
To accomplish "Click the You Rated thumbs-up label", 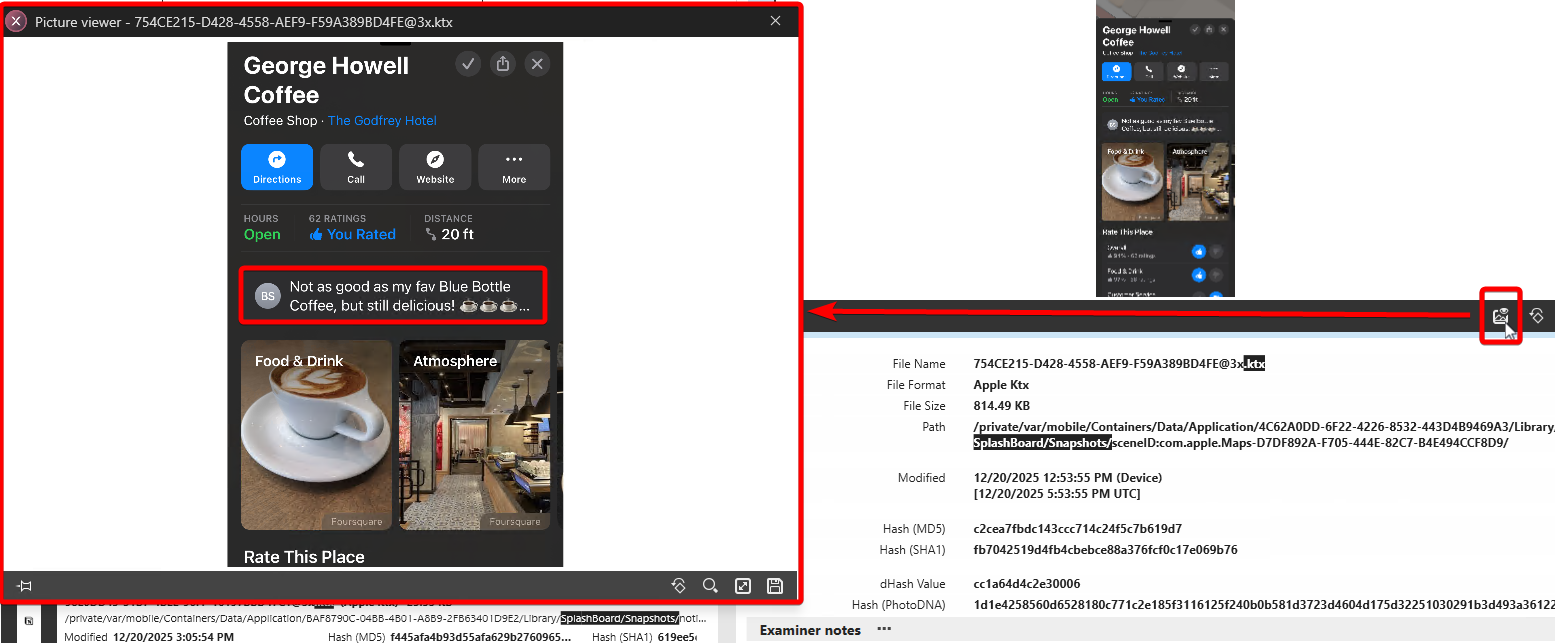I will click(352, 234).
